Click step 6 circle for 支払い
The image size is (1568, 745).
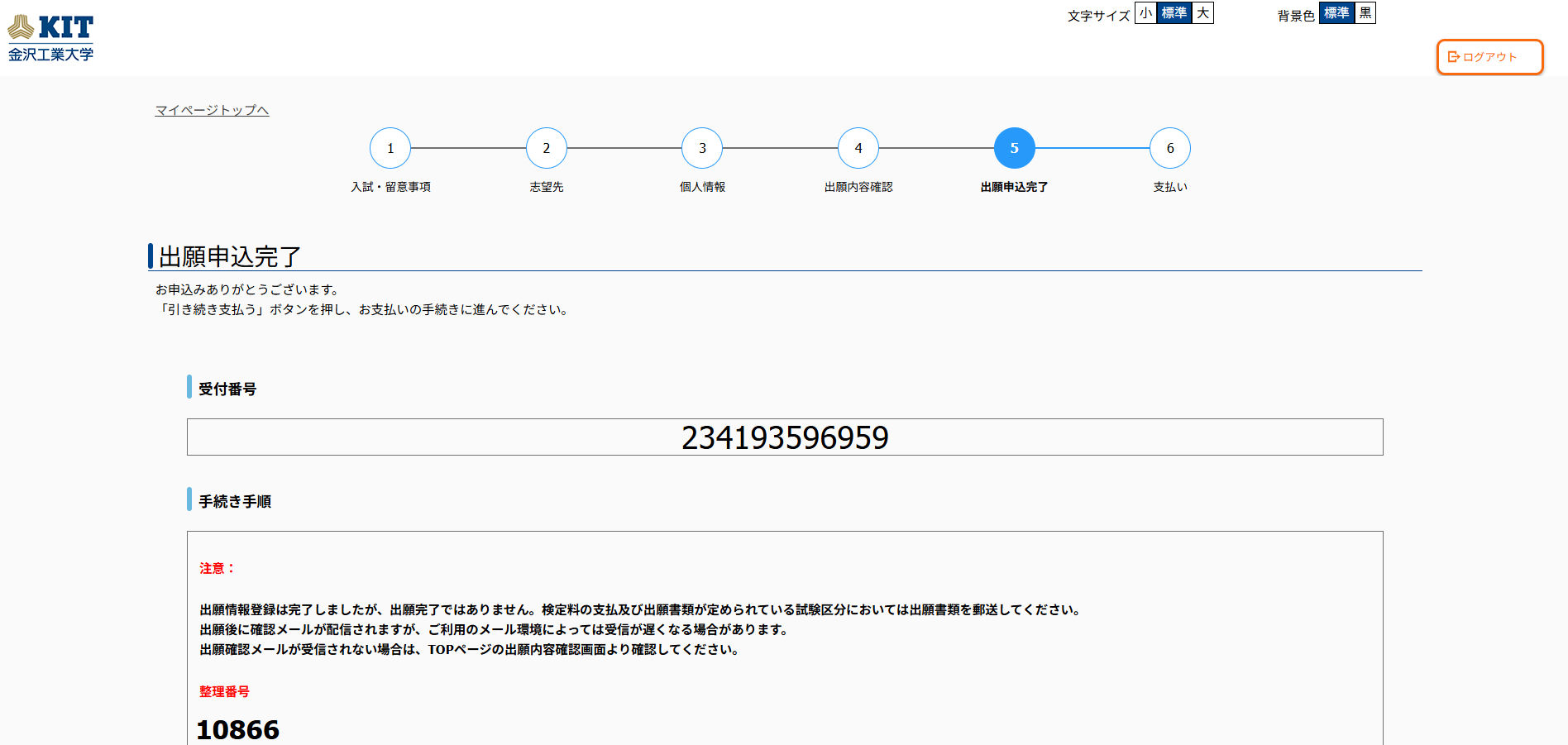pos(1170,148)
